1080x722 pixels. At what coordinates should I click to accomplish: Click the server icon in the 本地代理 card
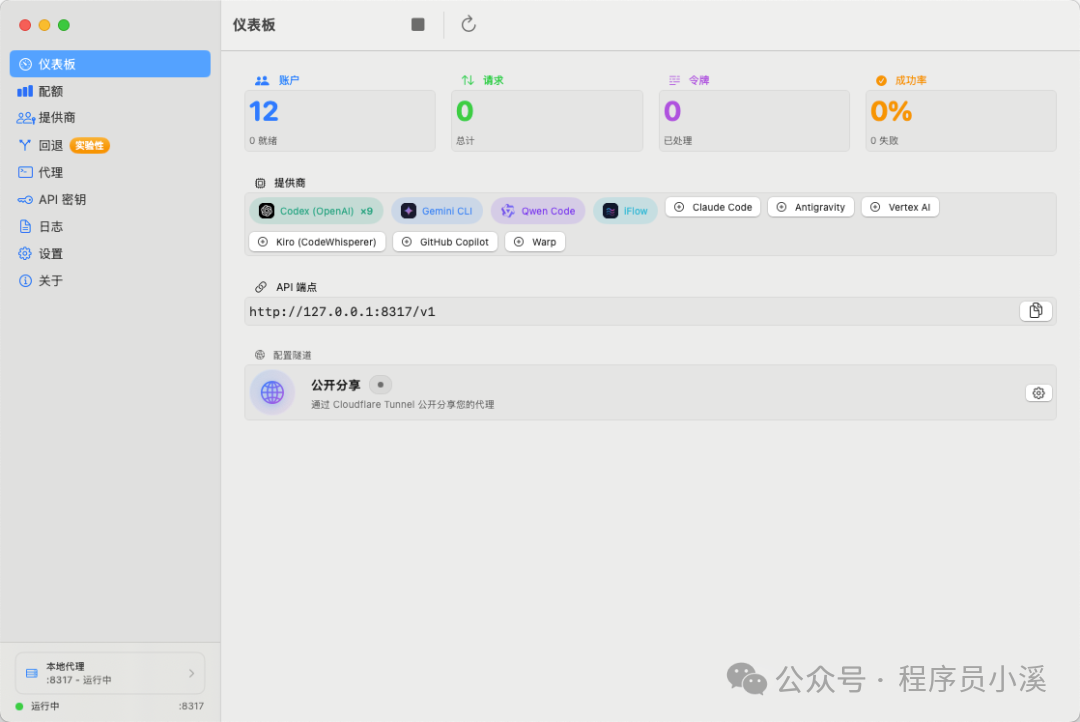click(32, 673)
